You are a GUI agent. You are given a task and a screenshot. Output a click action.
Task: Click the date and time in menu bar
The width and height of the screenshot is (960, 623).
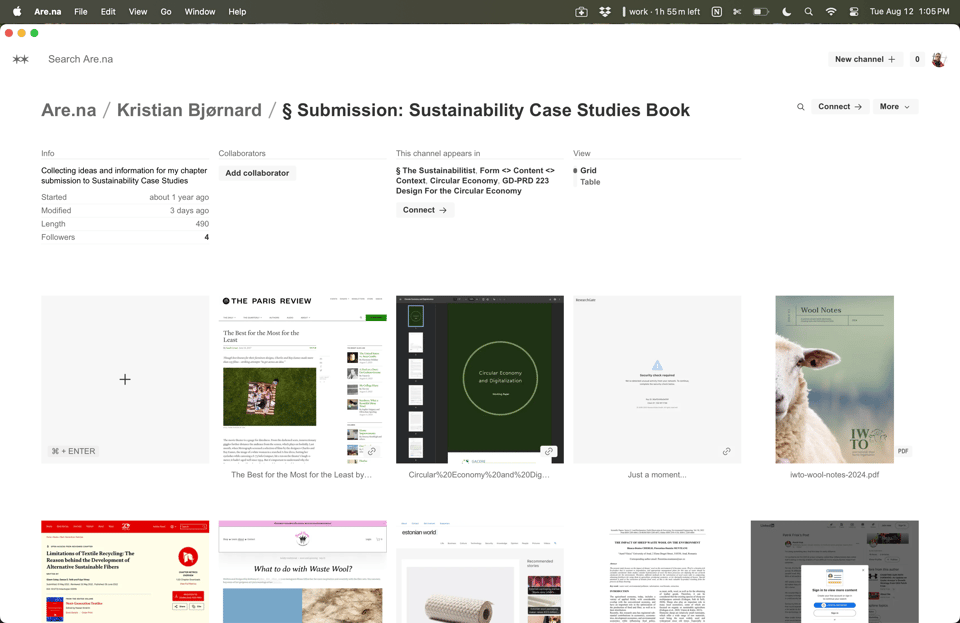tap(909, 12)
